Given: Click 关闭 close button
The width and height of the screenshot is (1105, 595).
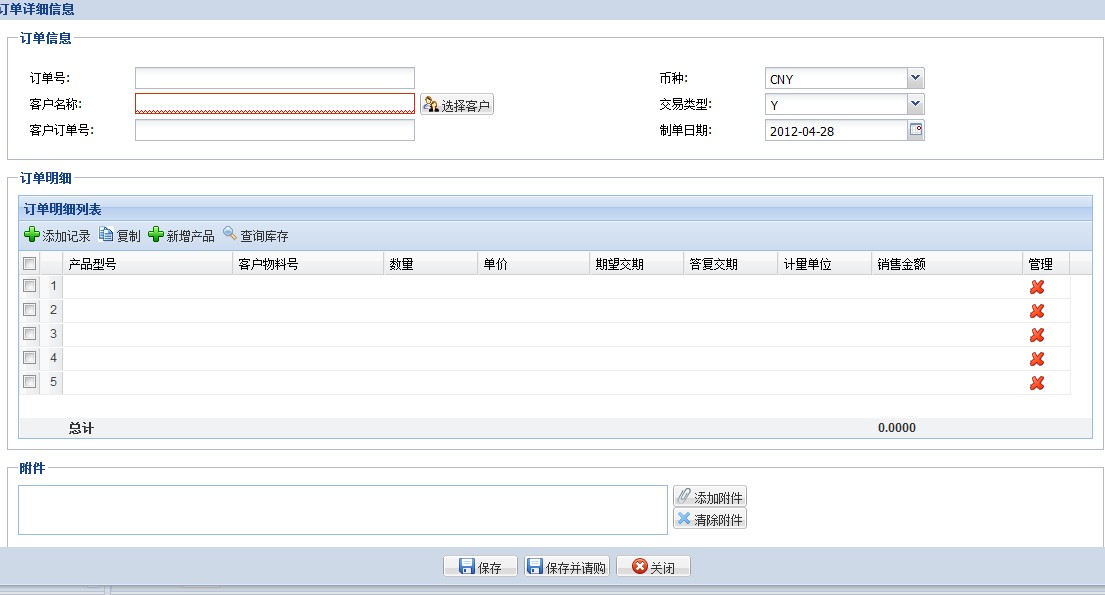Looking at the screenshot, I should point(653,567).
